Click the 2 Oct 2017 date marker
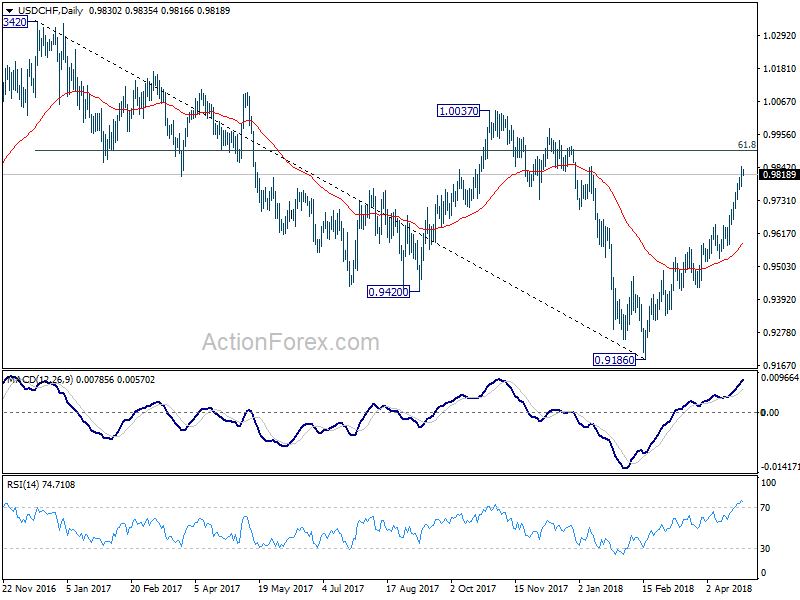Image resolution: width=800 pixels, height=600 pixels. [x=472, y=588]
